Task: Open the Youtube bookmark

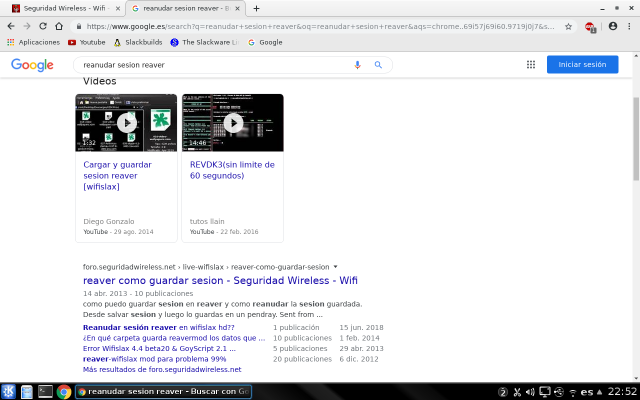Action: pyautogui.click(x=87, y=42)
